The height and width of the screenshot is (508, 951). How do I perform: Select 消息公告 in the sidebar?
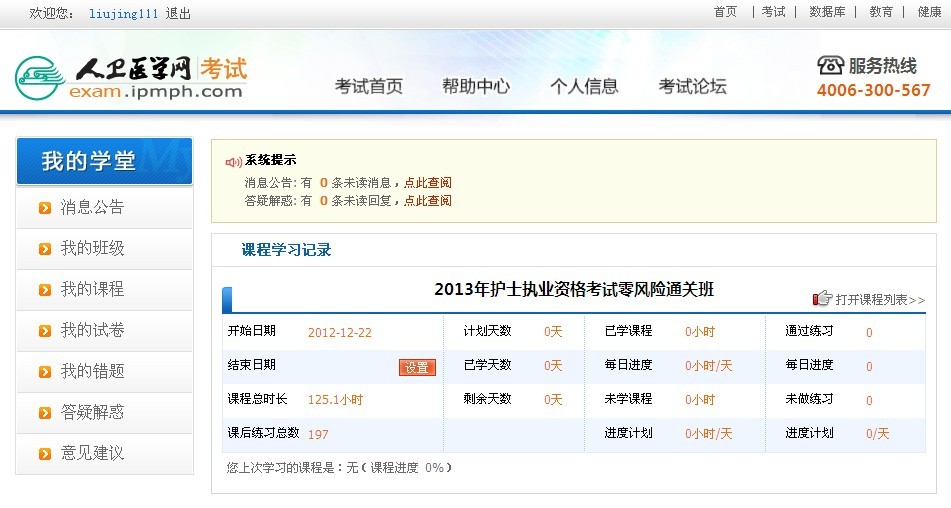(104, 208)
